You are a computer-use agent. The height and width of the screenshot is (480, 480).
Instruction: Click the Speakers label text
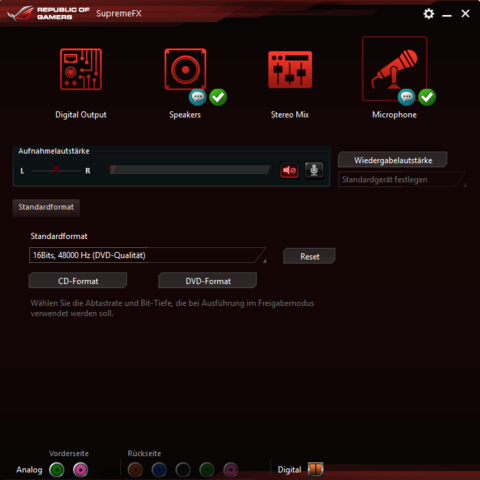185,115
